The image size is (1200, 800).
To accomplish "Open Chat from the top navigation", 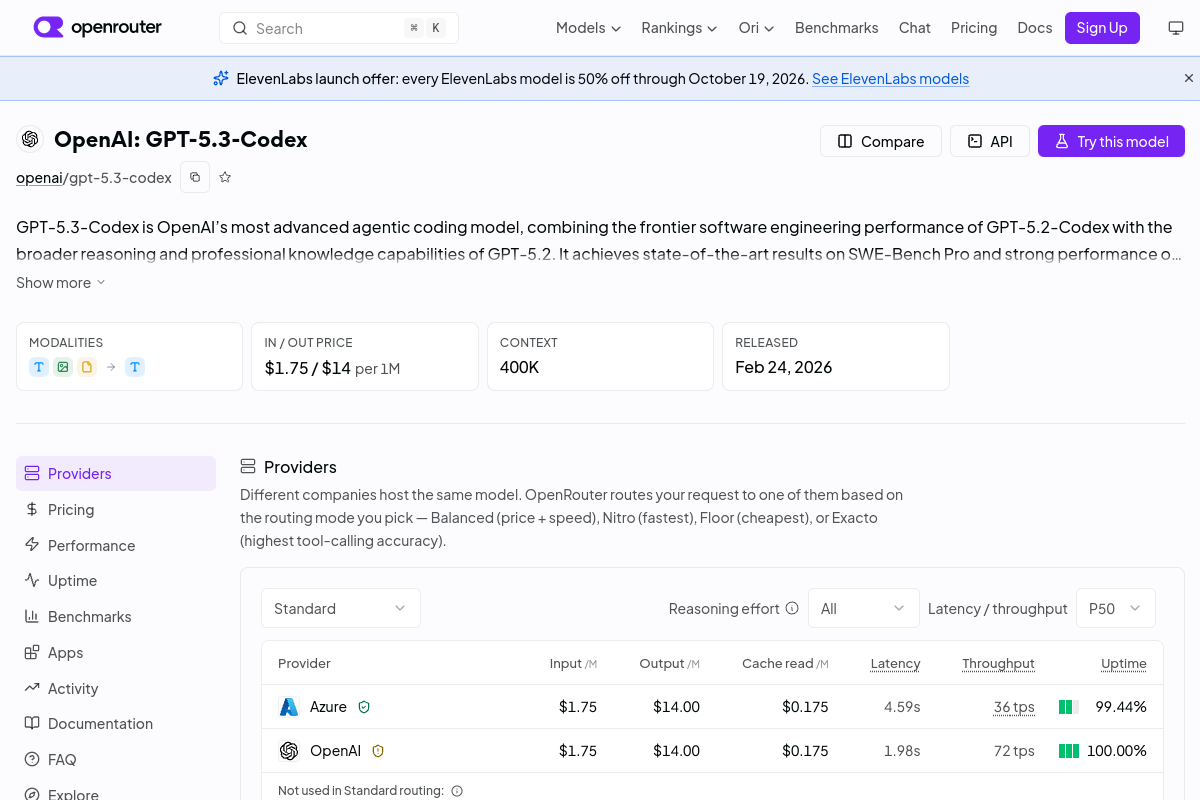I will pos(915,28).
